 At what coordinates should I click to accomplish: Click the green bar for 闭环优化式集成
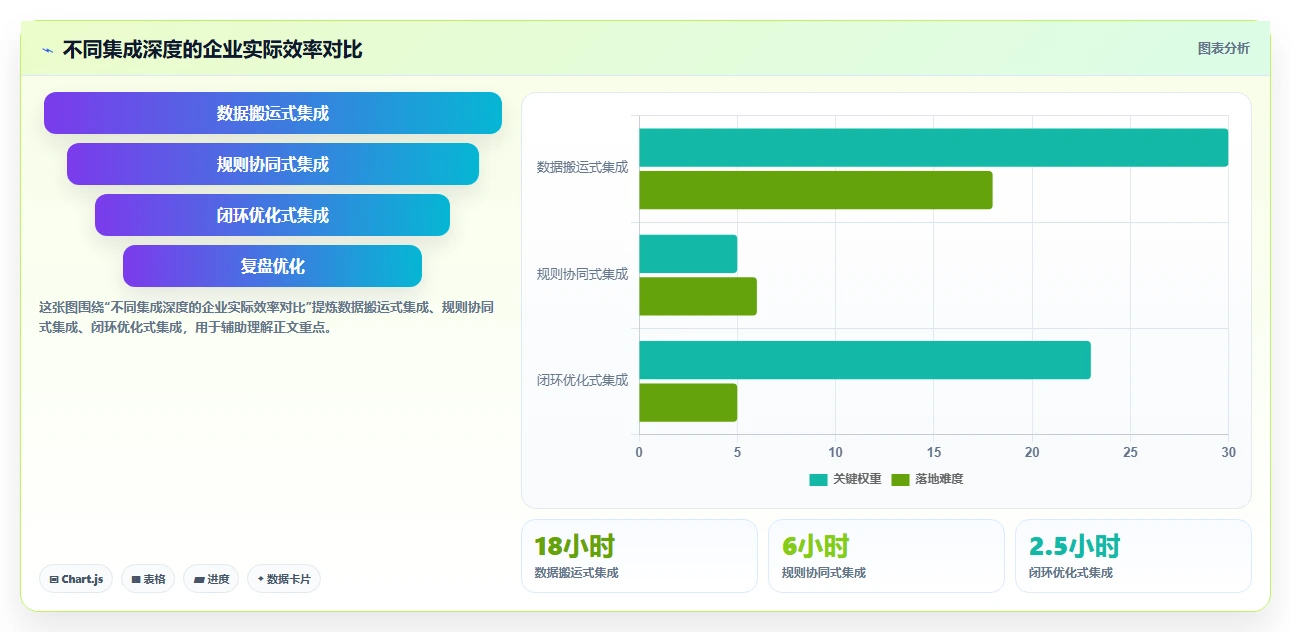pos(688,402)
